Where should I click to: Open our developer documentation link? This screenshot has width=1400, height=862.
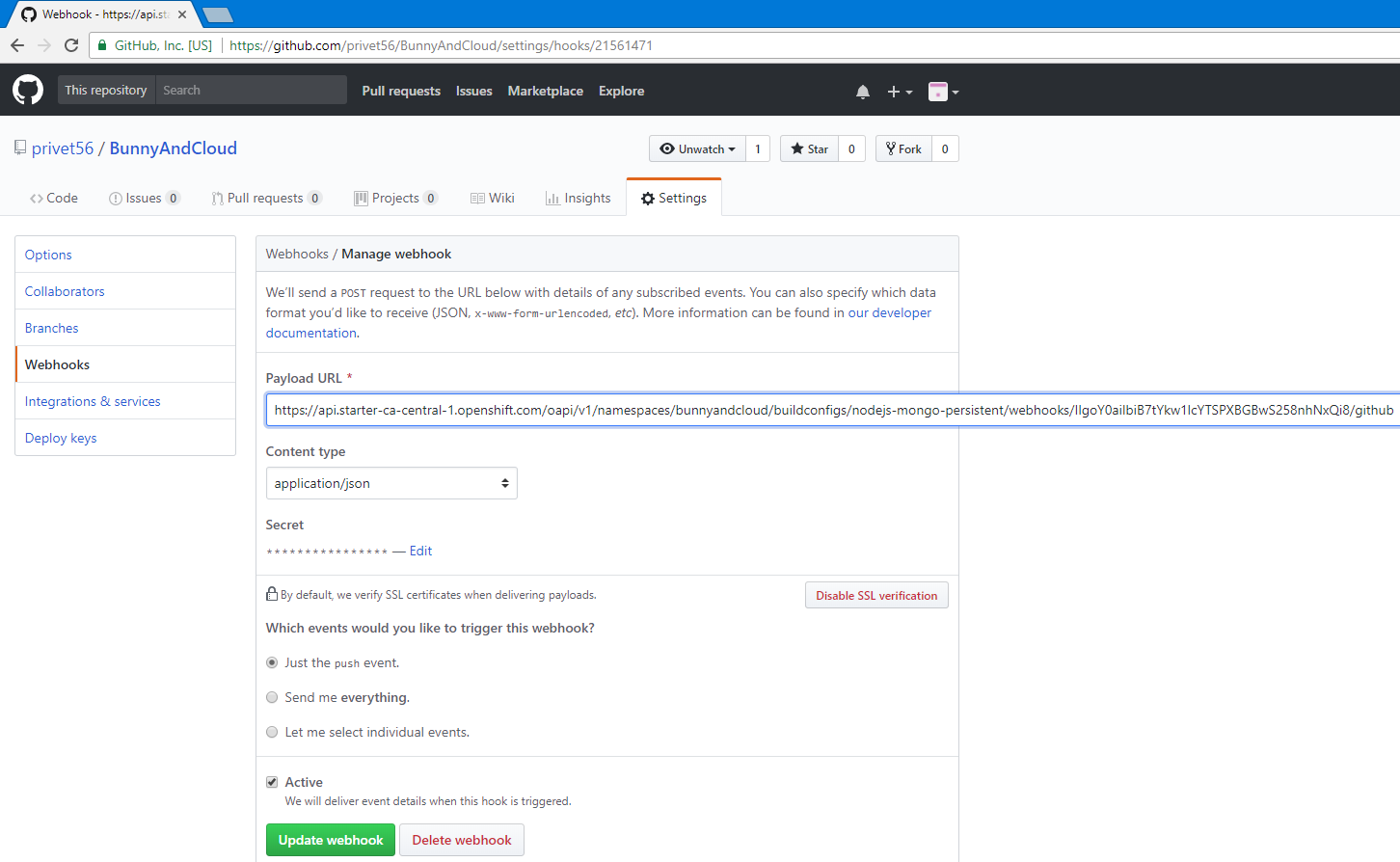coord(889,312)
